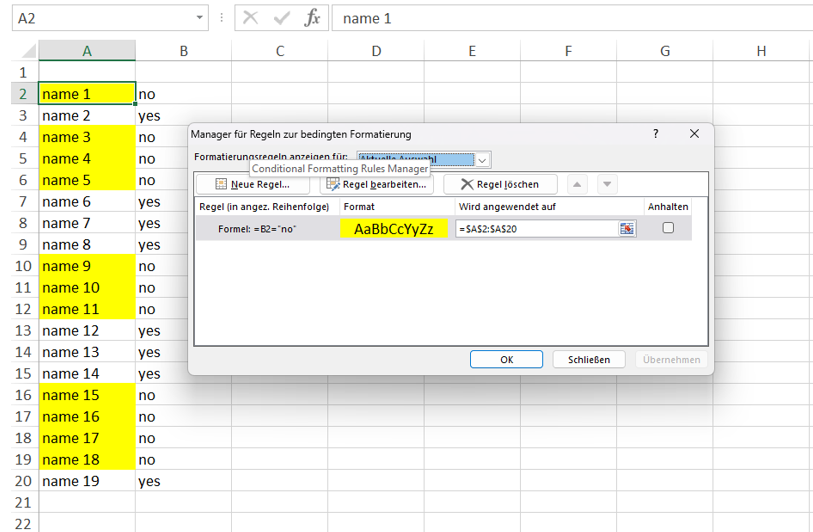Move rule down with the down arrow
Viewport: 813px width, 532px height.
607,185
